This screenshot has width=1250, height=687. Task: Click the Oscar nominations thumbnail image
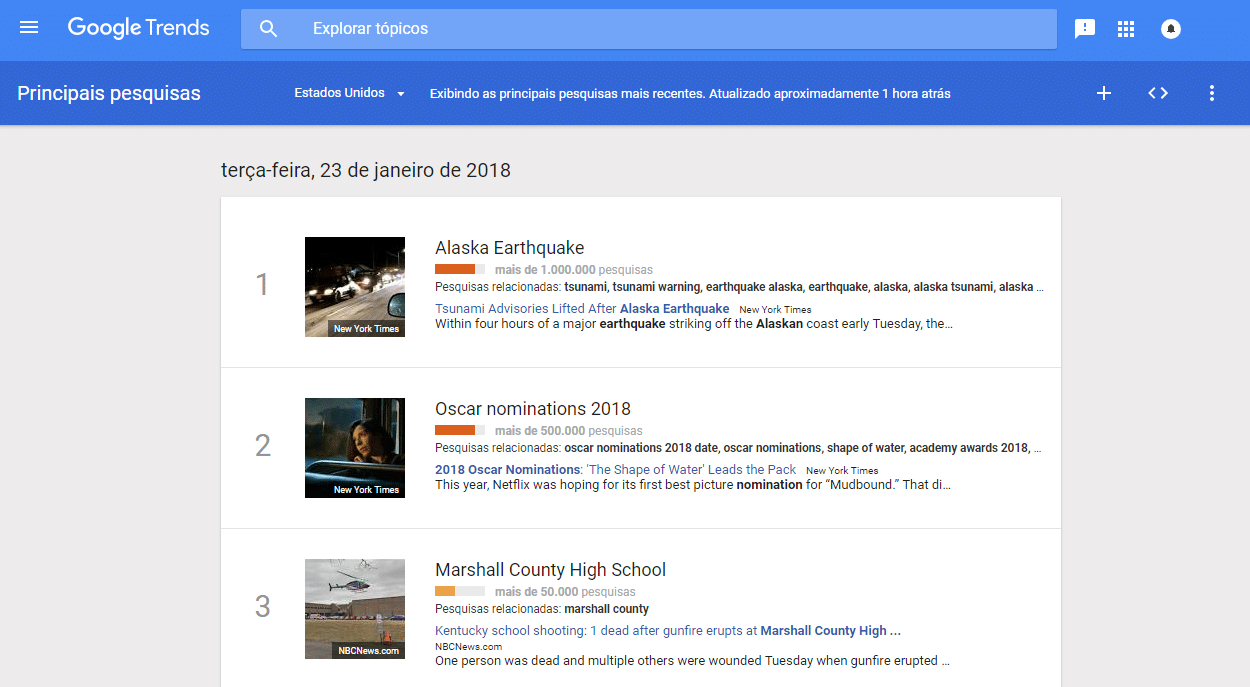click(355, 448)
